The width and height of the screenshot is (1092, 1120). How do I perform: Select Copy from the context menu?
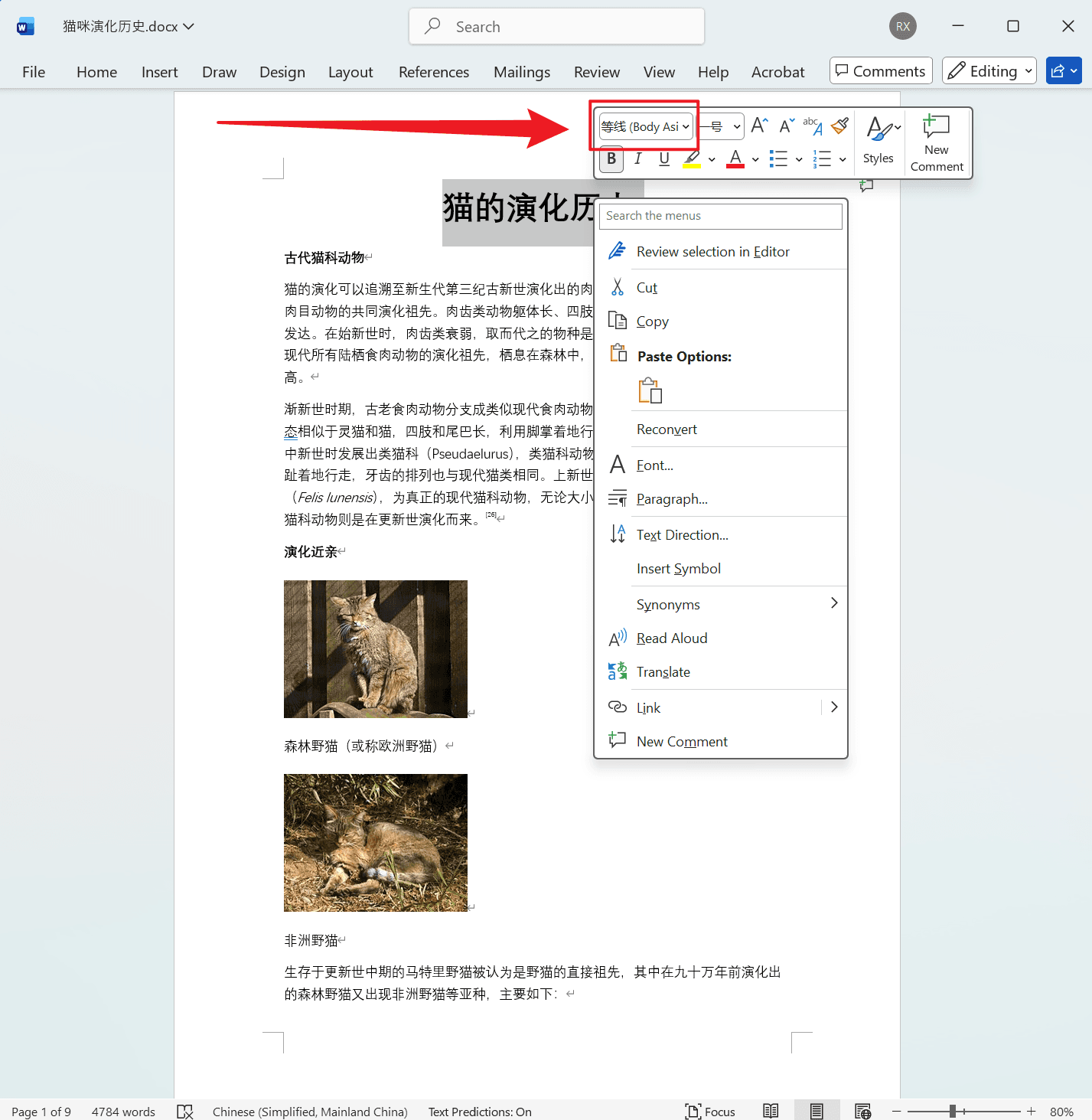pyautogui.click(x=652, y=321)
